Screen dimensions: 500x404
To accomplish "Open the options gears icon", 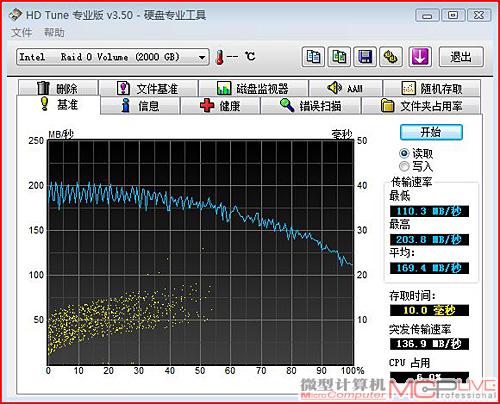I will pos(391,57).
